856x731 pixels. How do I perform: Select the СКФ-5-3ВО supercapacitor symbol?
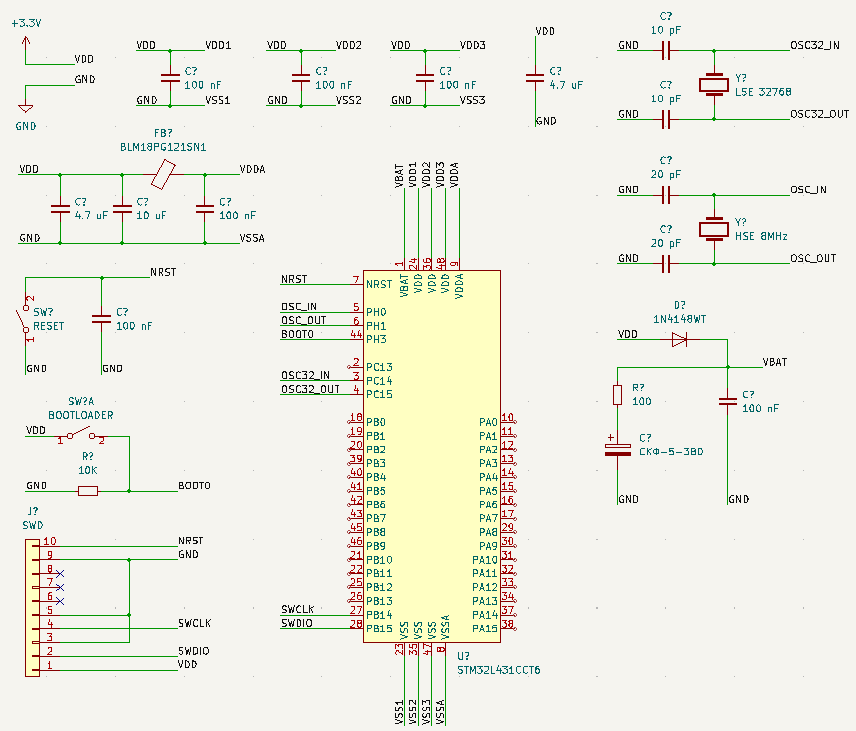(x=617, y=448)
